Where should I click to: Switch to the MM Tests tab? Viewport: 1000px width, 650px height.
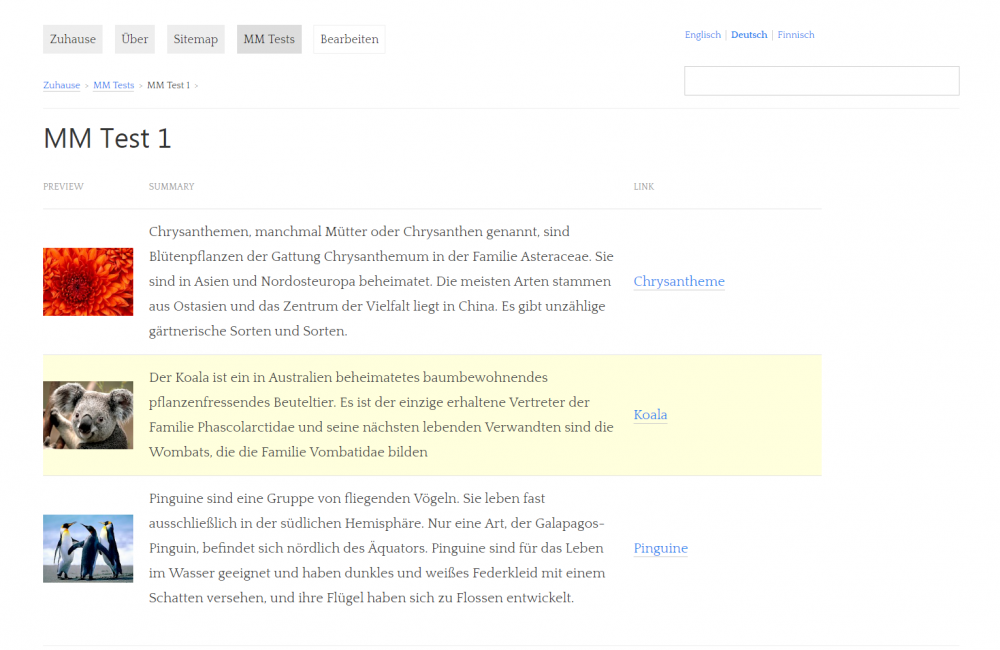click(x=268, y=39)
